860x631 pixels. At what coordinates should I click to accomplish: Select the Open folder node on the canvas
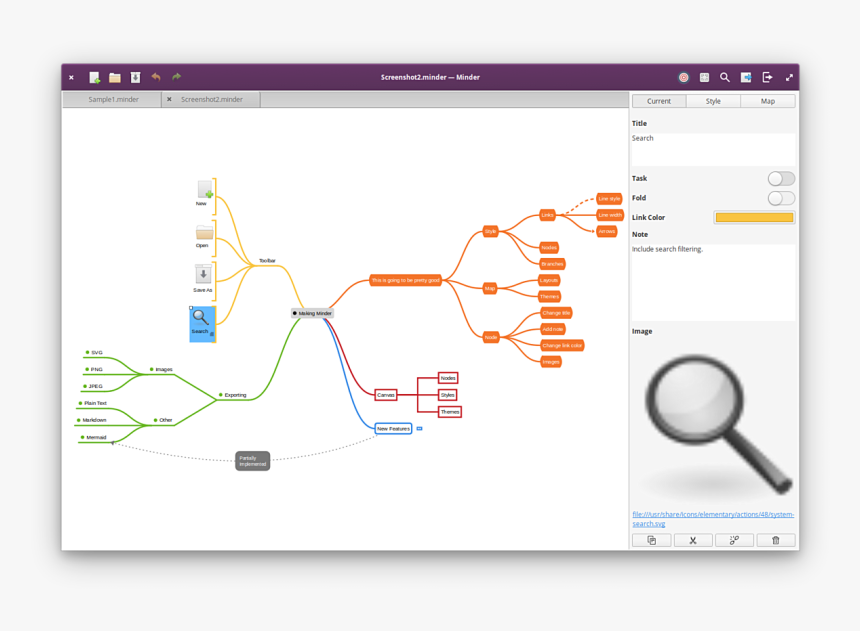[x=204, y=236]
